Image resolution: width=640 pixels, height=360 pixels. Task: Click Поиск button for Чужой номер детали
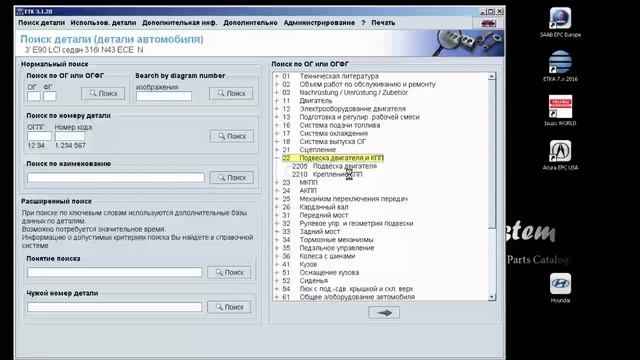pos(229,307)
